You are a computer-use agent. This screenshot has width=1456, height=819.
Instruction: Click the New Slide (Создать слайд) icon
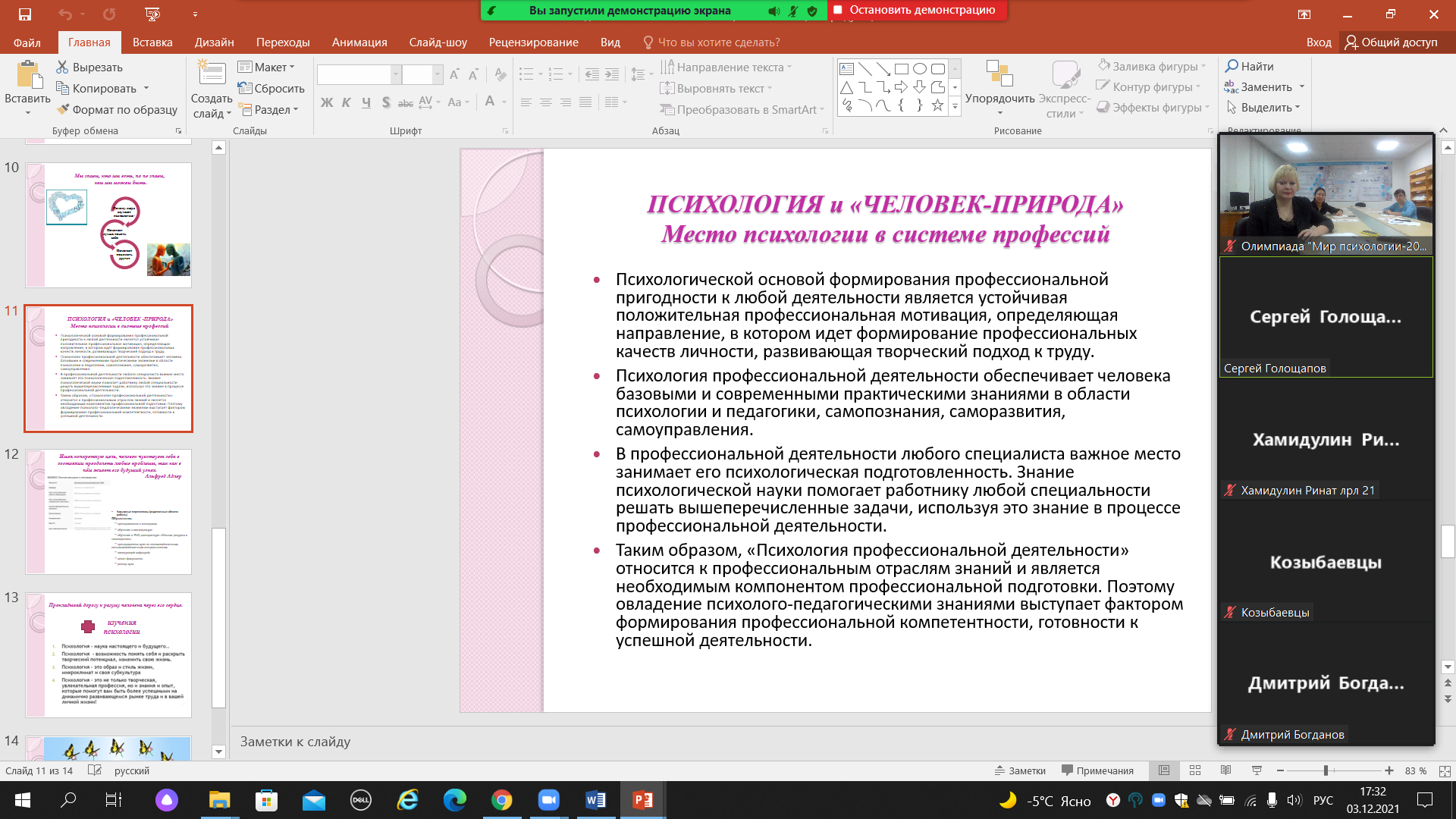pyautogui.click(x=212, y=73)
